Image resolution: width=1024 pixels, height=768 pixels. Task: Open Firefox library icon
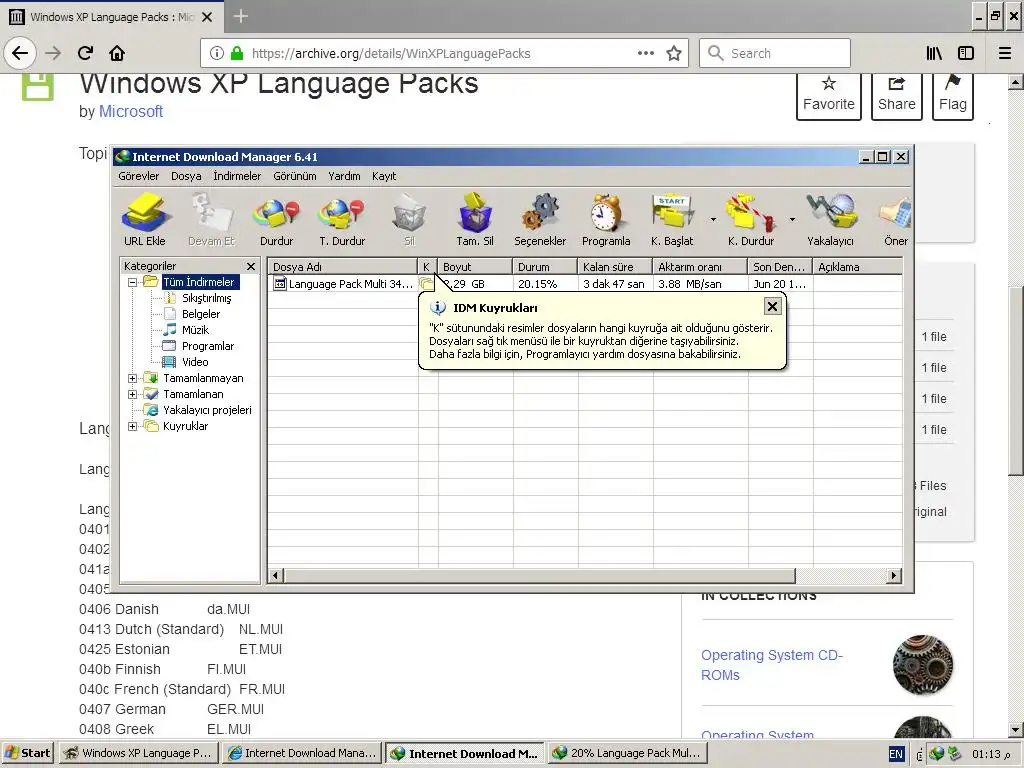(x=935, y=54)
